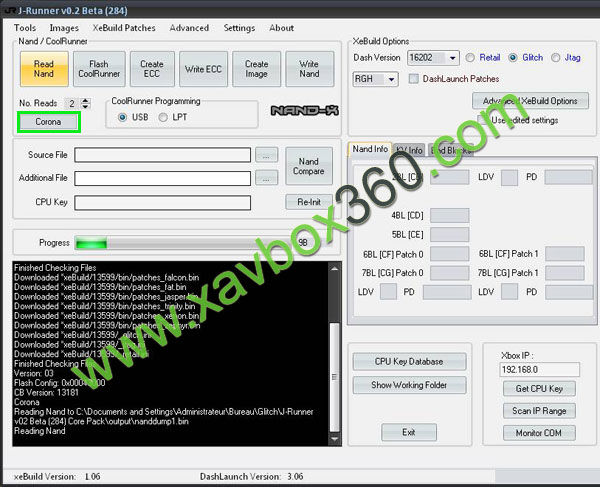Click the DashLaunch Version 3.06 status text
Image resolution: width=600 pixels, height=487 pixels.
[x=251, y=477]
